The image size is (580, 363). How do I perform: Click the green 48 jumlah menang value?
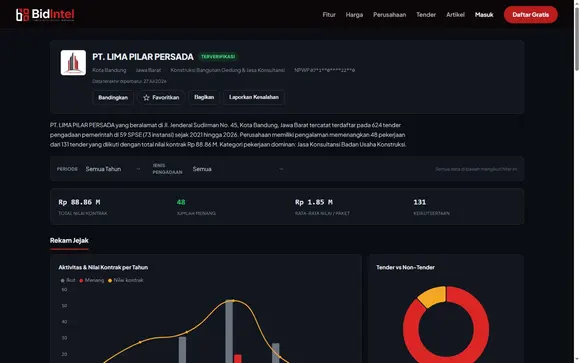click(x=181, y=202)
